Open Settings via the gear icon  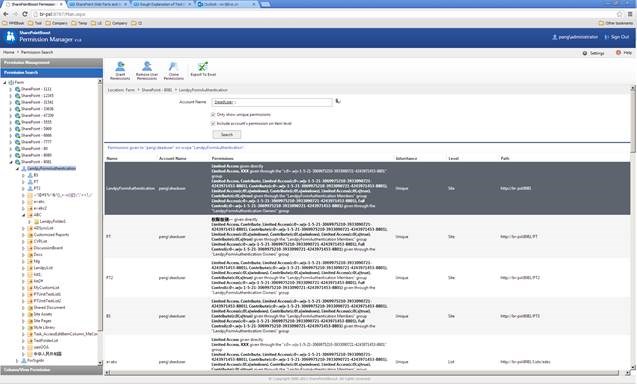(x=585, y=53)
